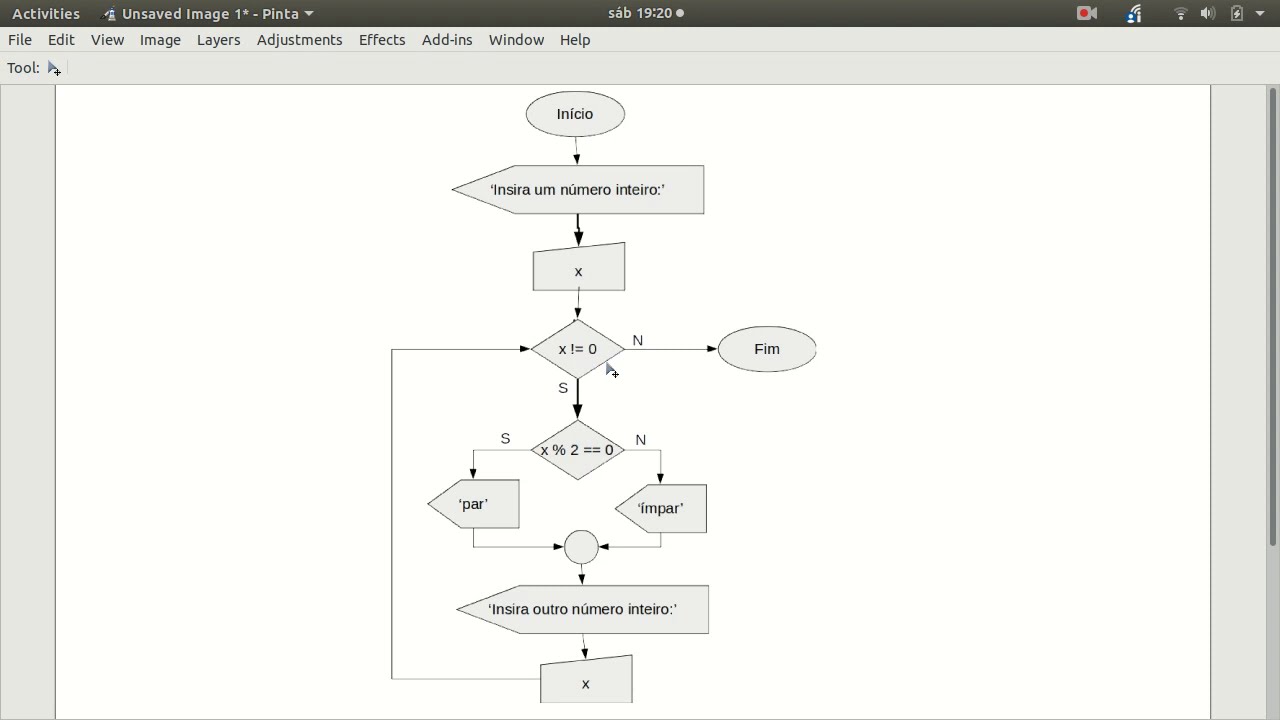1280x720 pixels.
Task: Click the screen recording indicator icon
Action: tap(1087, 14)
